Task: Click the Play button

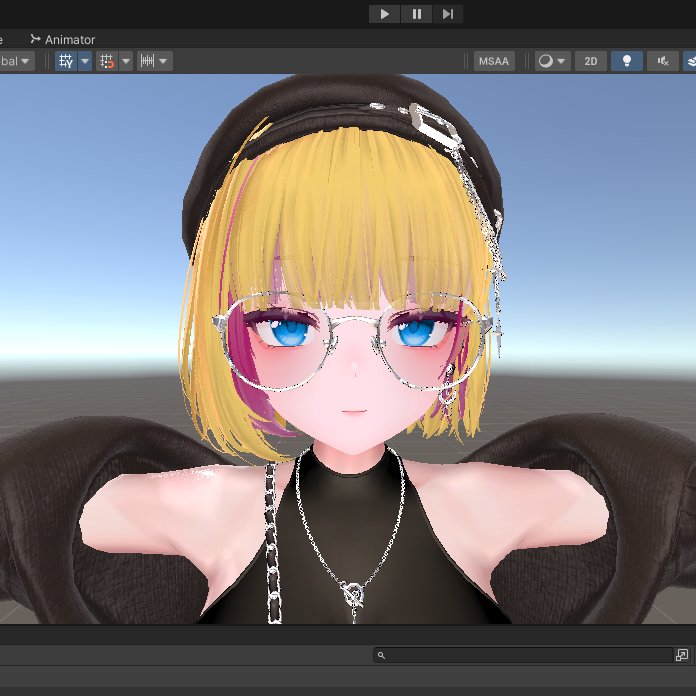Action: click(x=384, y=14)
